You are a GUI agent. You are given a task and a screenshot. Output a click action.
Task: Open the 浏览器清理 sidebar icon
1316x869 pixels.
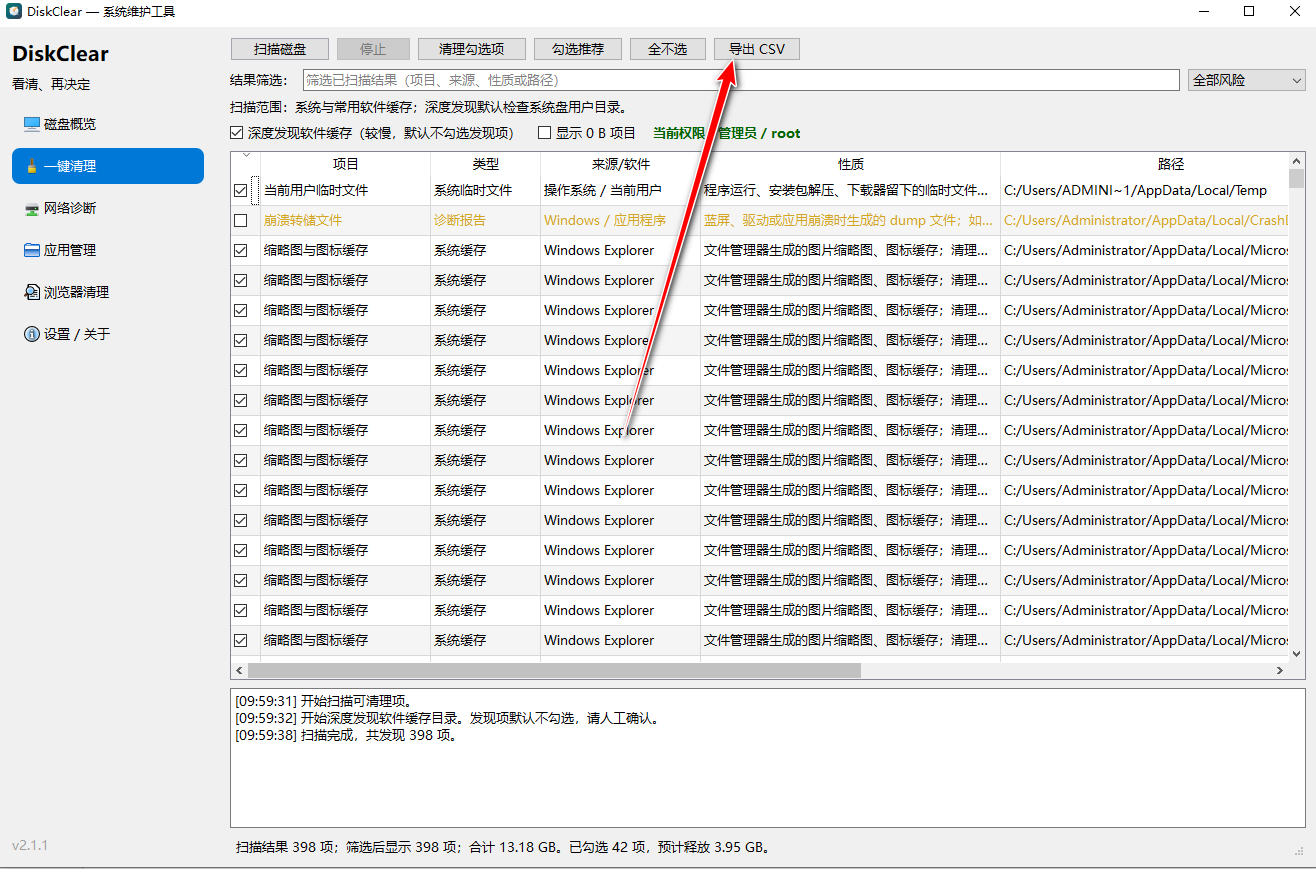[32, 292]
